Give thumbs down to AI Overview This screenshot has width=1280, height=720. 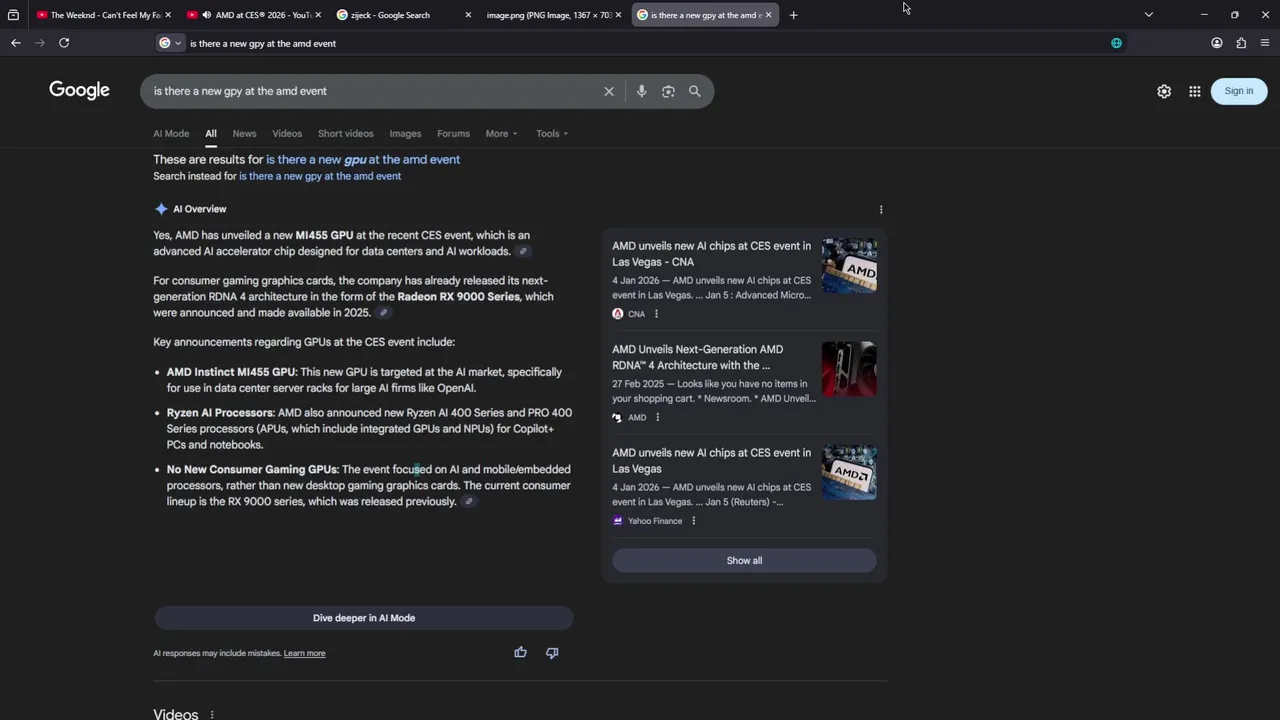click(x=552, y=653)
